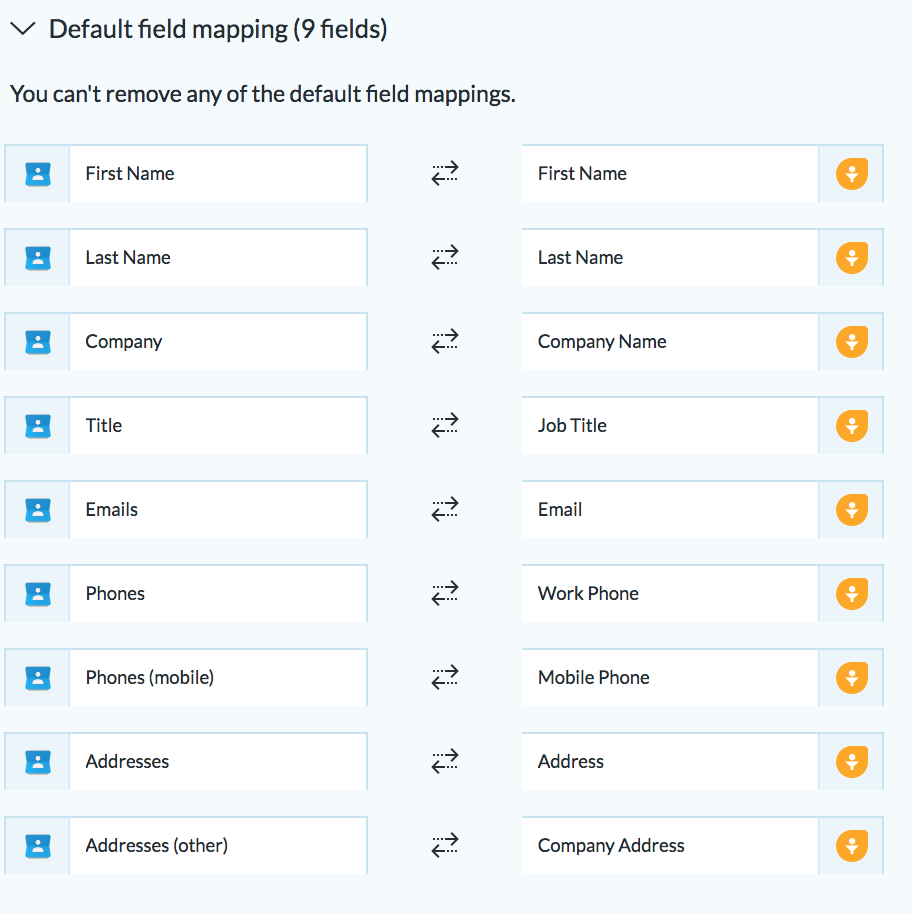
Task: Click the sync arrows in the Phones (mobile) row
Action: (x=445, y=677)
